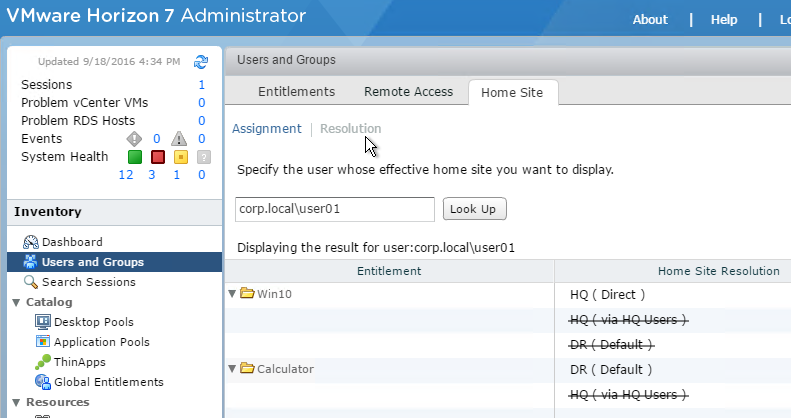Click the red System Health status icon

point(157,157)
